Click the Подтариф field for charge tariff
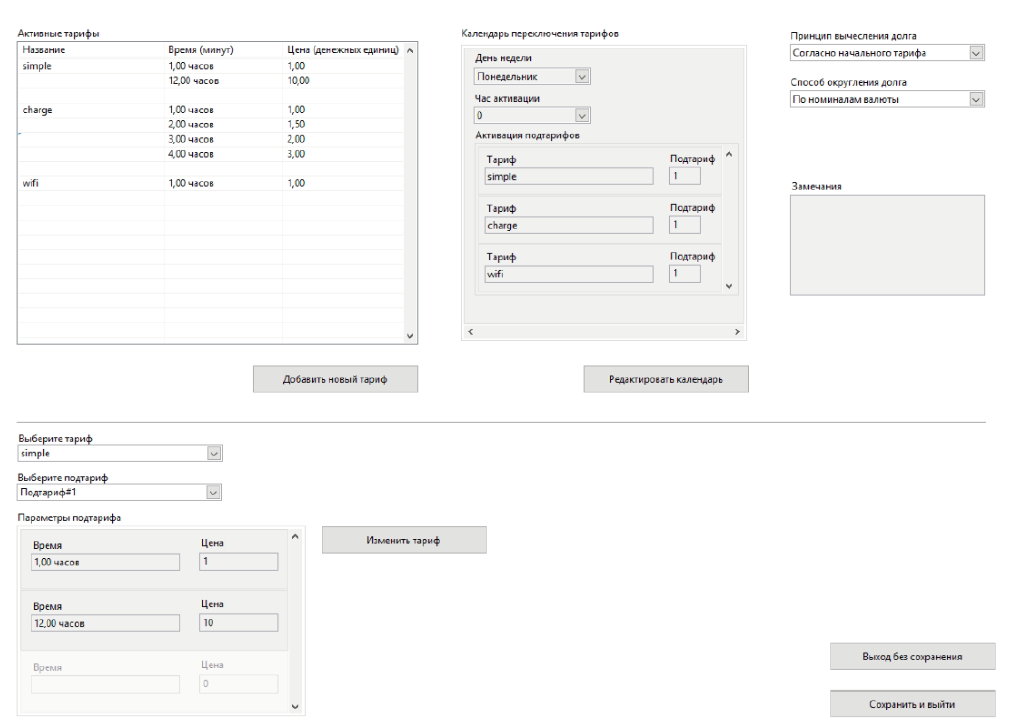This screenshot has width=1026, height=728. (684, 225)
